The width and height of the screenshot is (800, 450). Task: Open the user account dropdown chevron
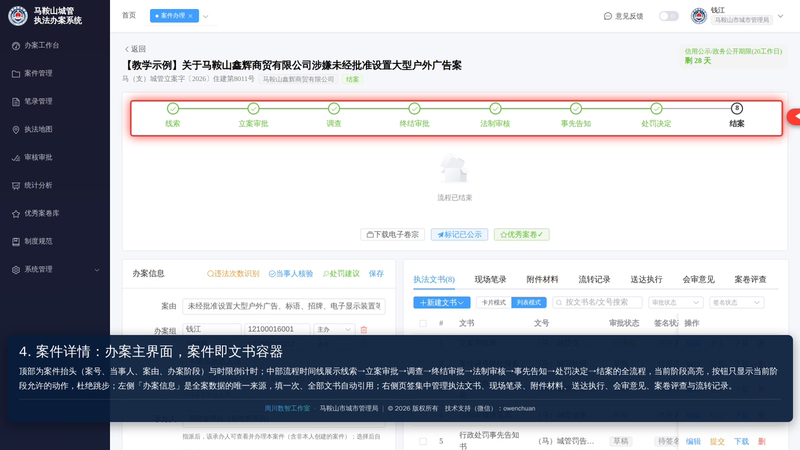point(781,16)
